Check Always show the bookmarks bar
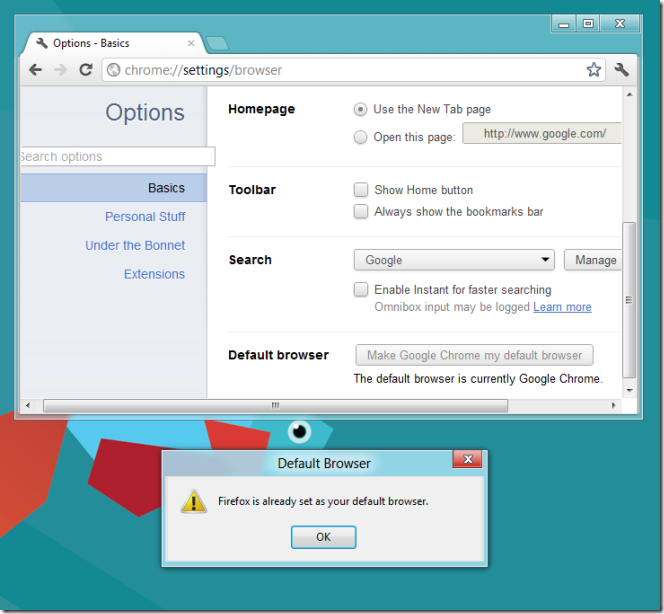The width and height of the screenshot is (664, 614). 361,212
